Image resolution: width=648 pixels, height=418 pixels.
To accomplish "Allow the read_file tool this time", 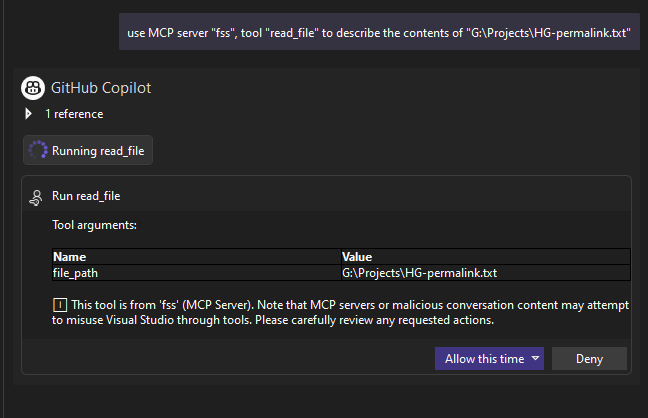I will (484, 358).
